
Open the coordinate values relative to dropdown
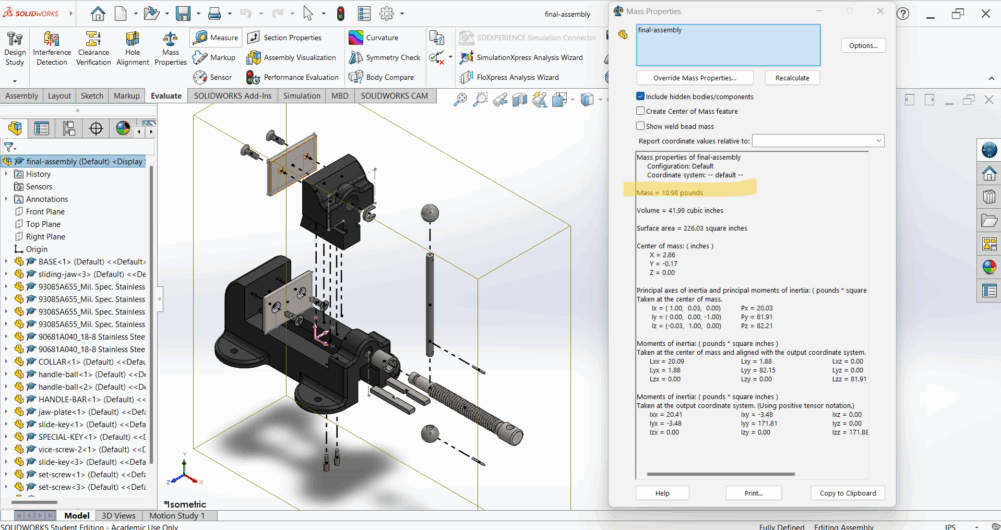tap(818, 141)
